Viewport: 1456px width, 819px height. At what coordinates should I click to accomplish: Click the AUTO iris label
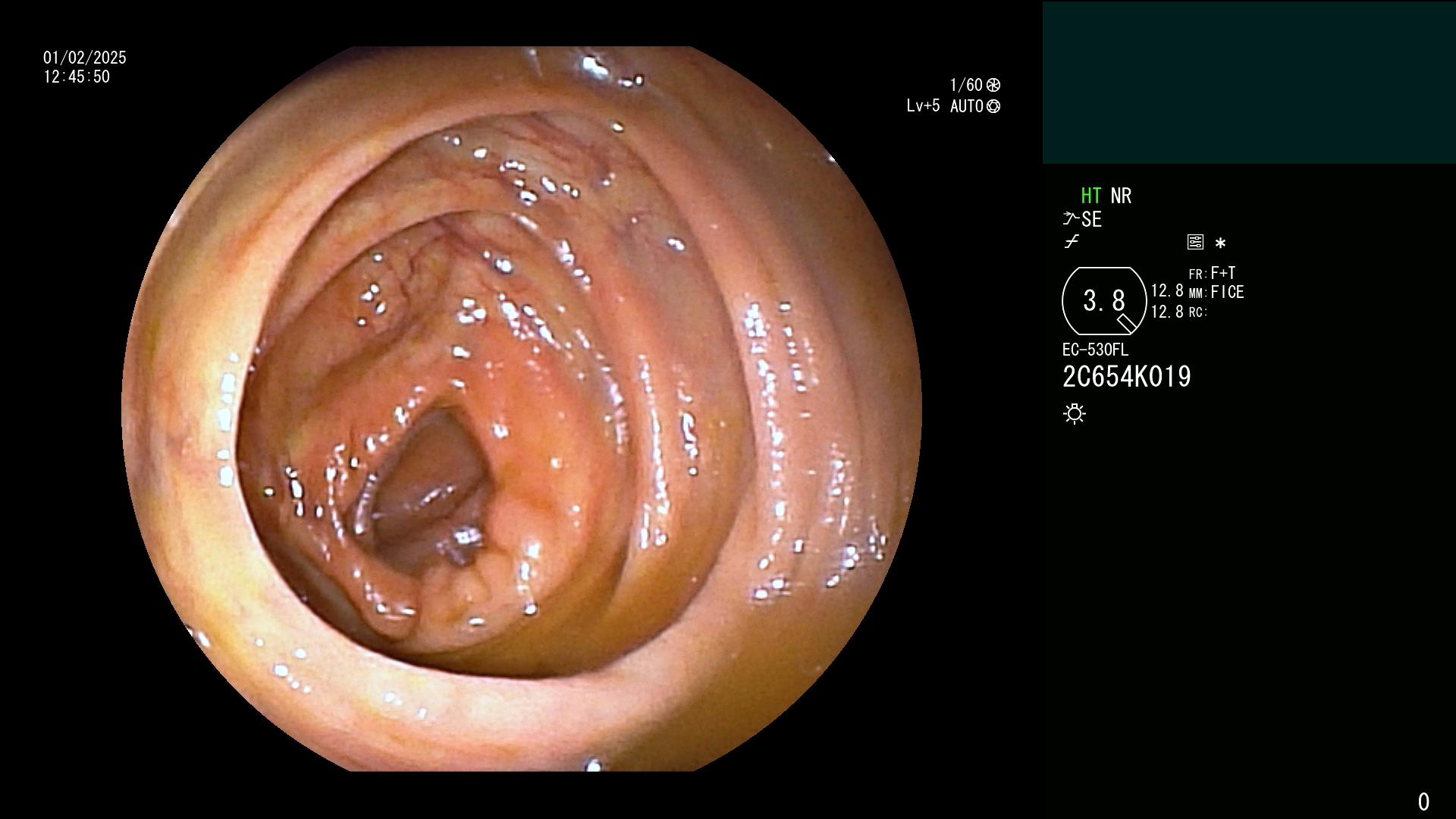[x=967, y=106]
